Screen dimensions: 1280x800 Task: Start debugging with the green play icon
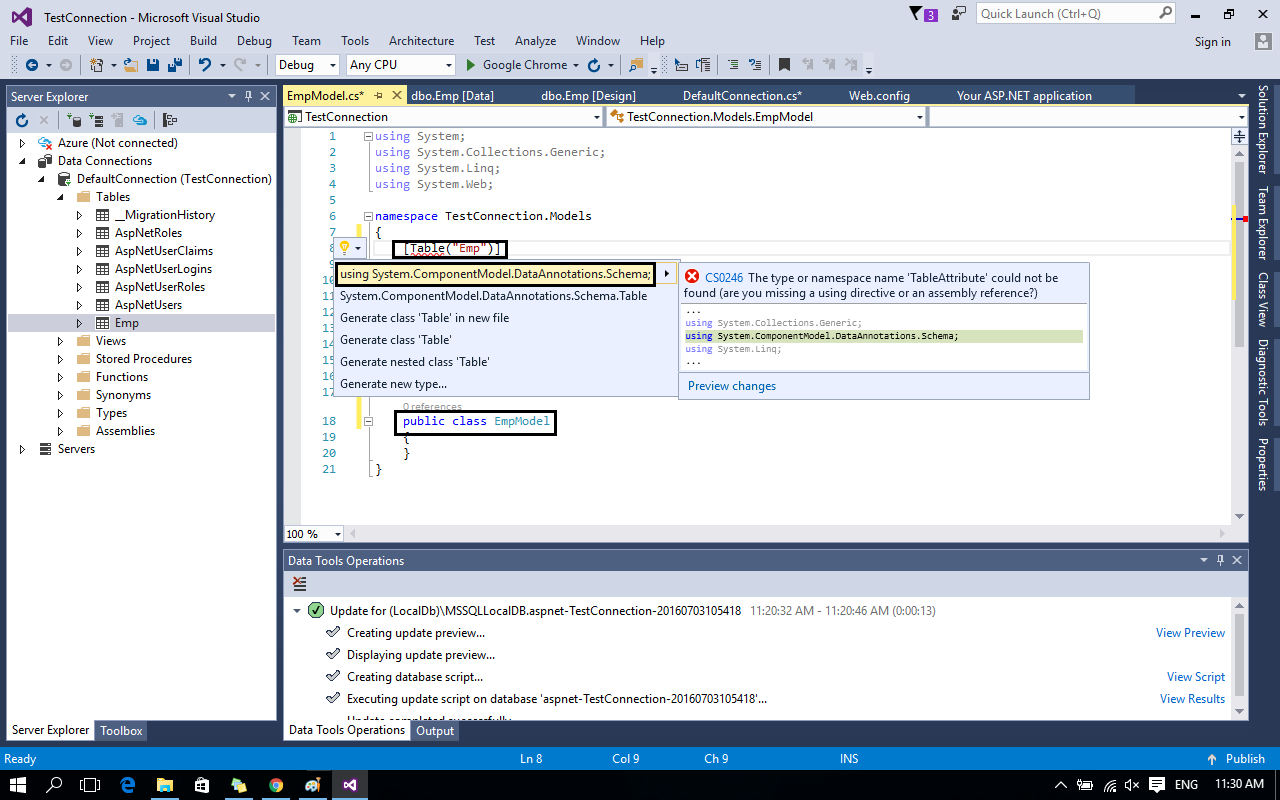[x=472, y=65]
